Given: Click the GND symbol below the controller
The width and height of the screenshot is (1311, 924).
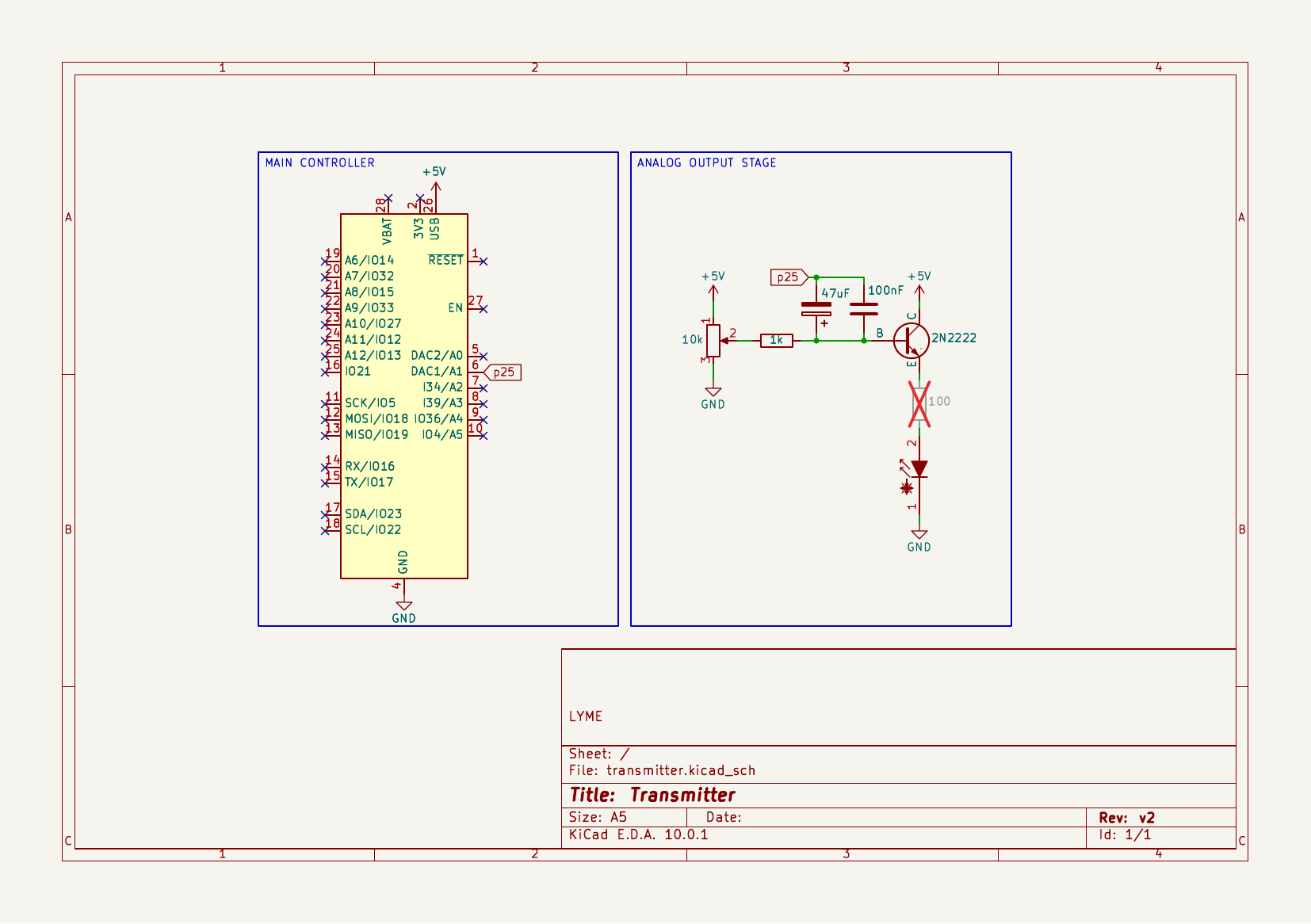Looking at the screenshot, I should tap(404, 608).
